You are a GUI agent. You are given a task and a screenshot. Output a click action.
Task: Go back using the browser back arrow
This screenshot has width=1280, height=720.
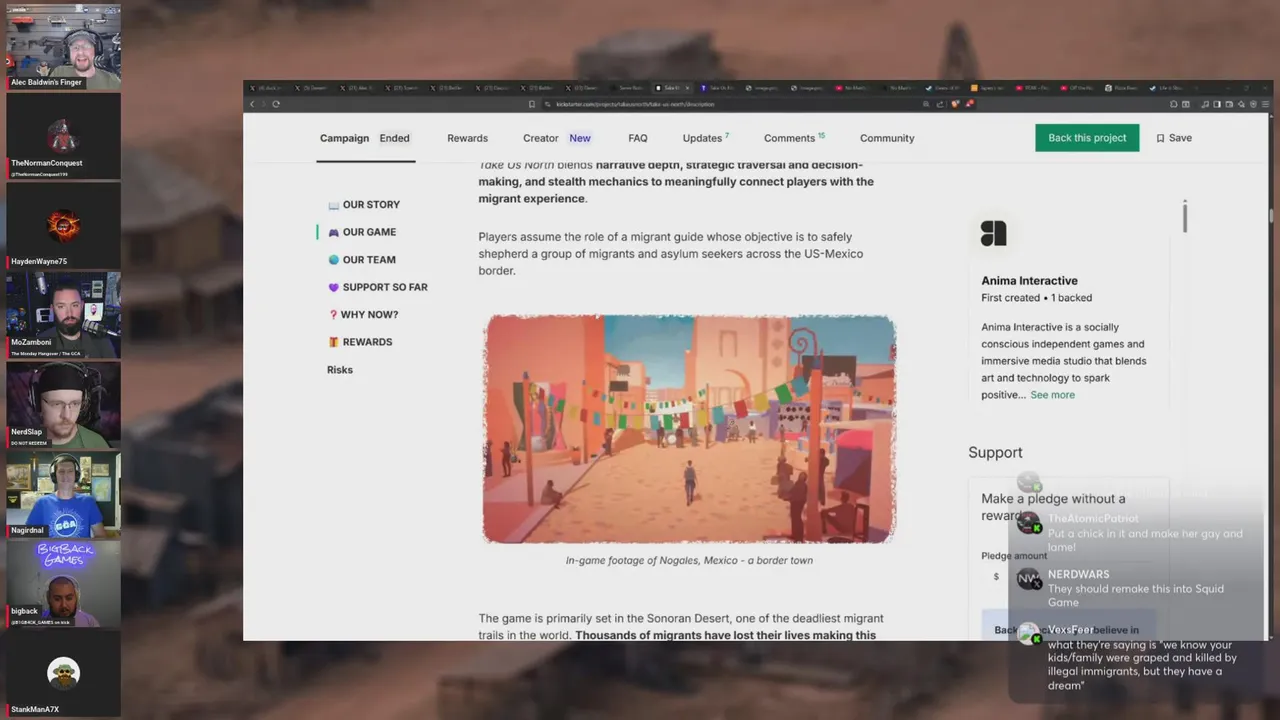point(252,104)
